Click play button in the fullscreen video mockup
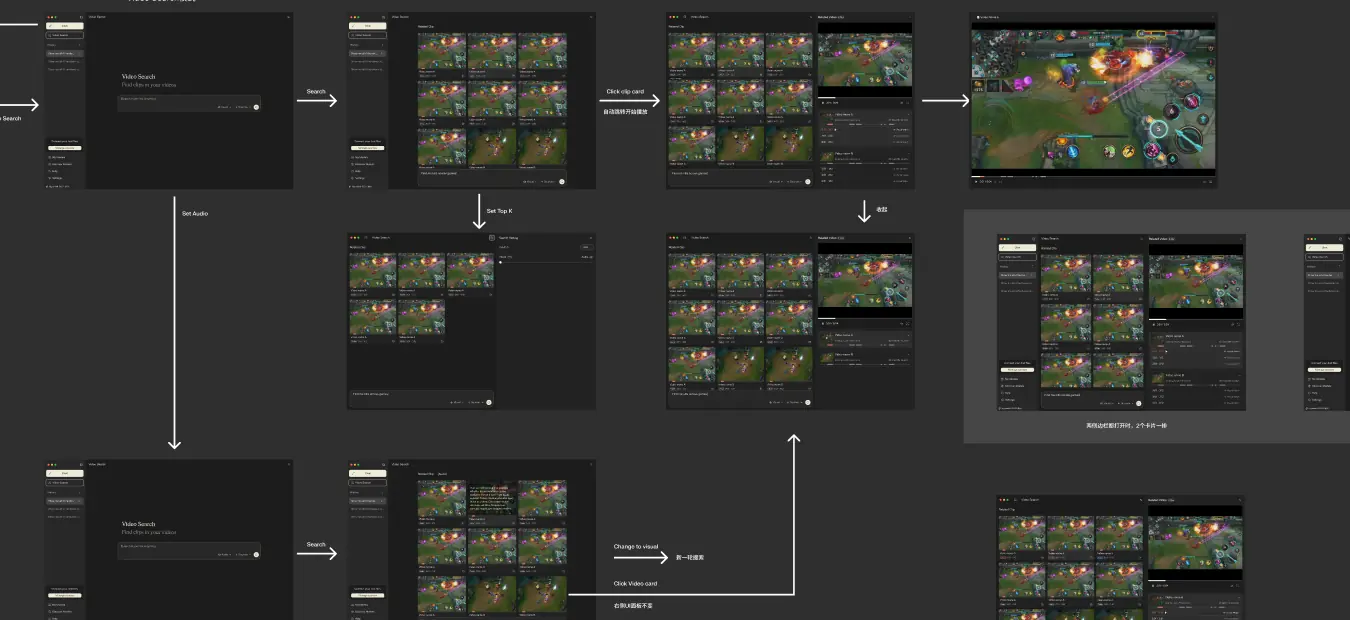 [976, 182]
